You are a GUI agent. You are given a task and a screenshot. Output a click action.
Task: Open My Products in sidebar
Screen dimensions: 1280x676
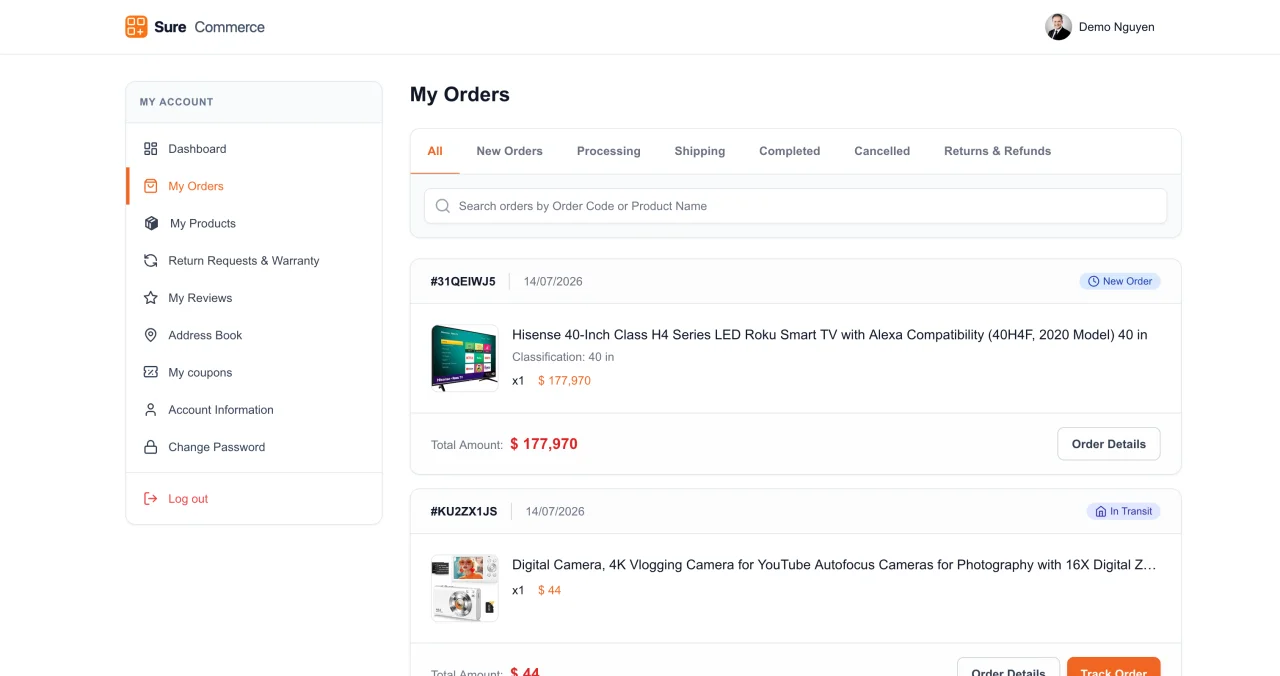coord(254,223)
